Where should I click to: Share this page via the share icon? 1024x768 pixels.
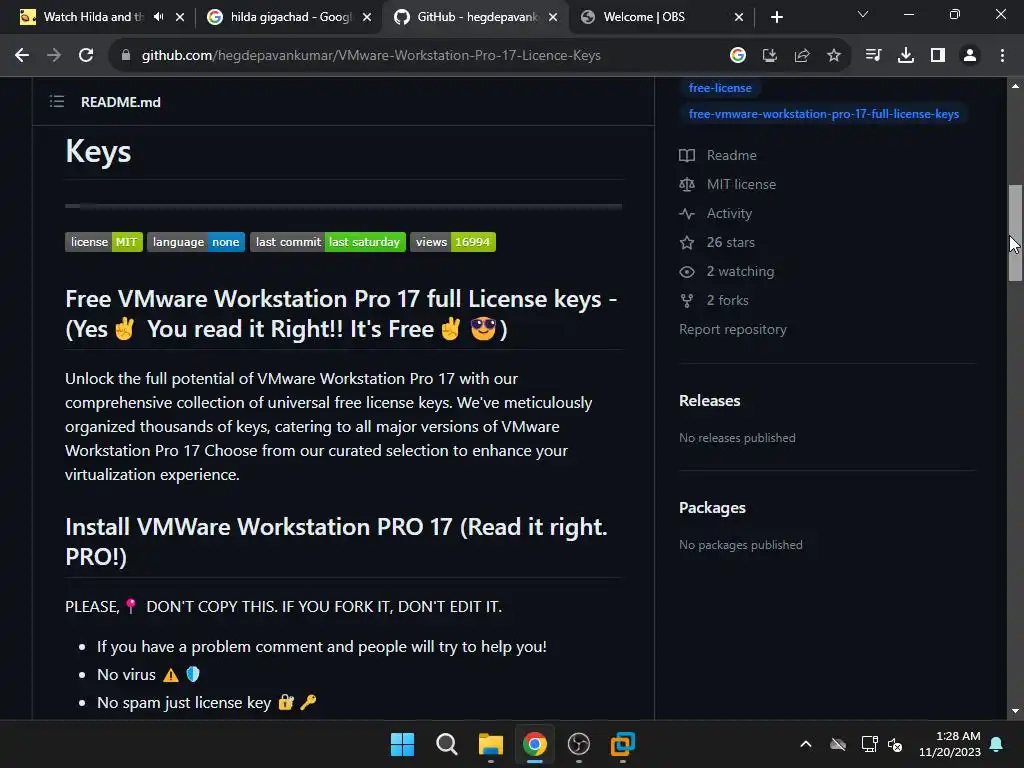point(802,56)
